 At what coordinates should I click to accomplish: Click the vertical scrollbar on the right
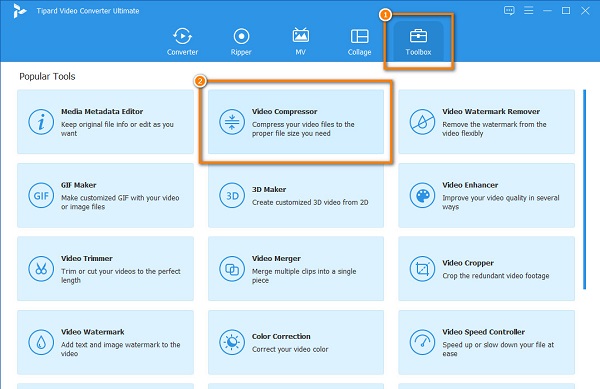click(x=584, y=189)
